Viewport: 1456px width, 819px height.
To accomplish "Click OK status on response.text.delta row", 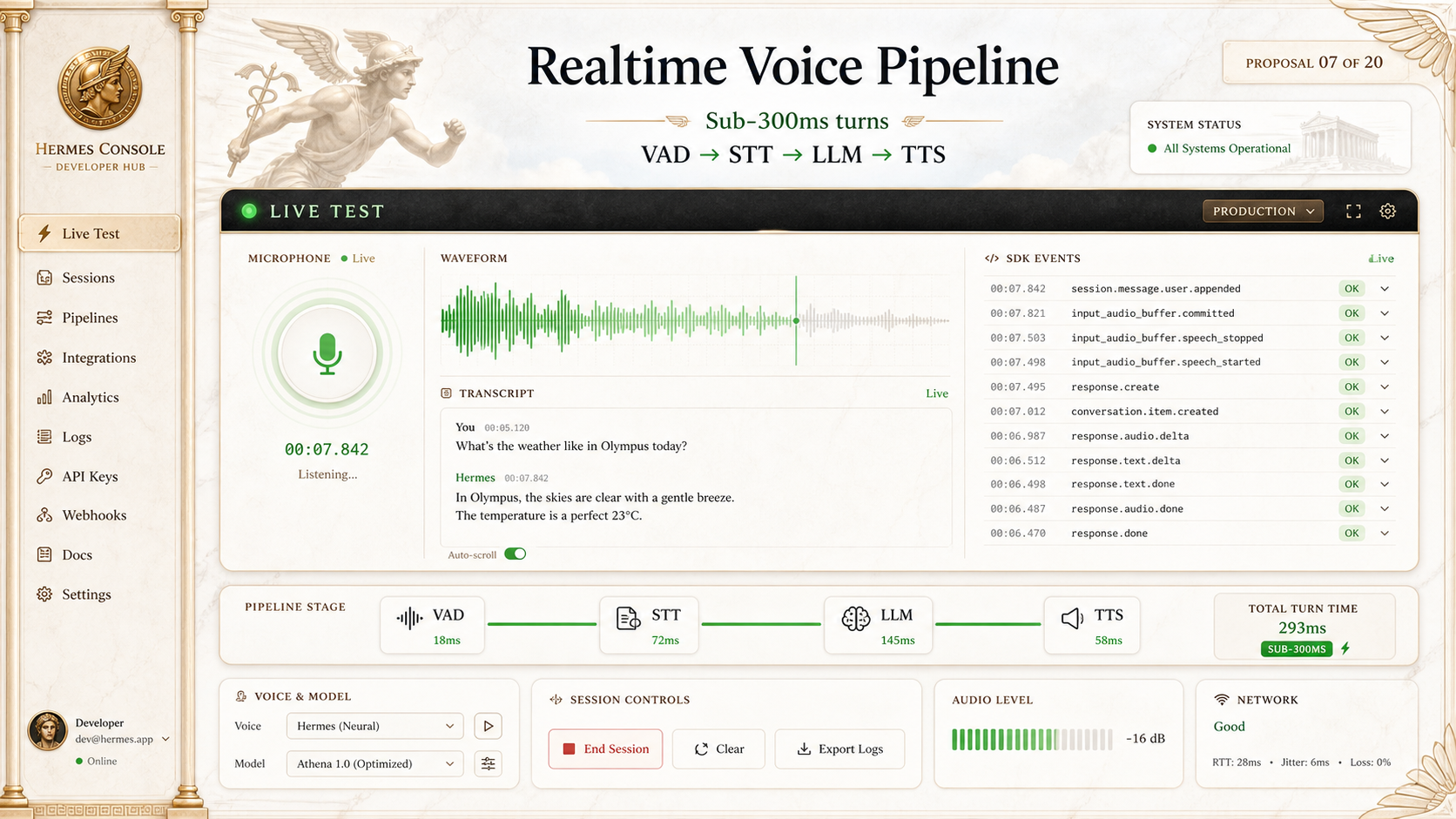I will [x=1352, y=460].
